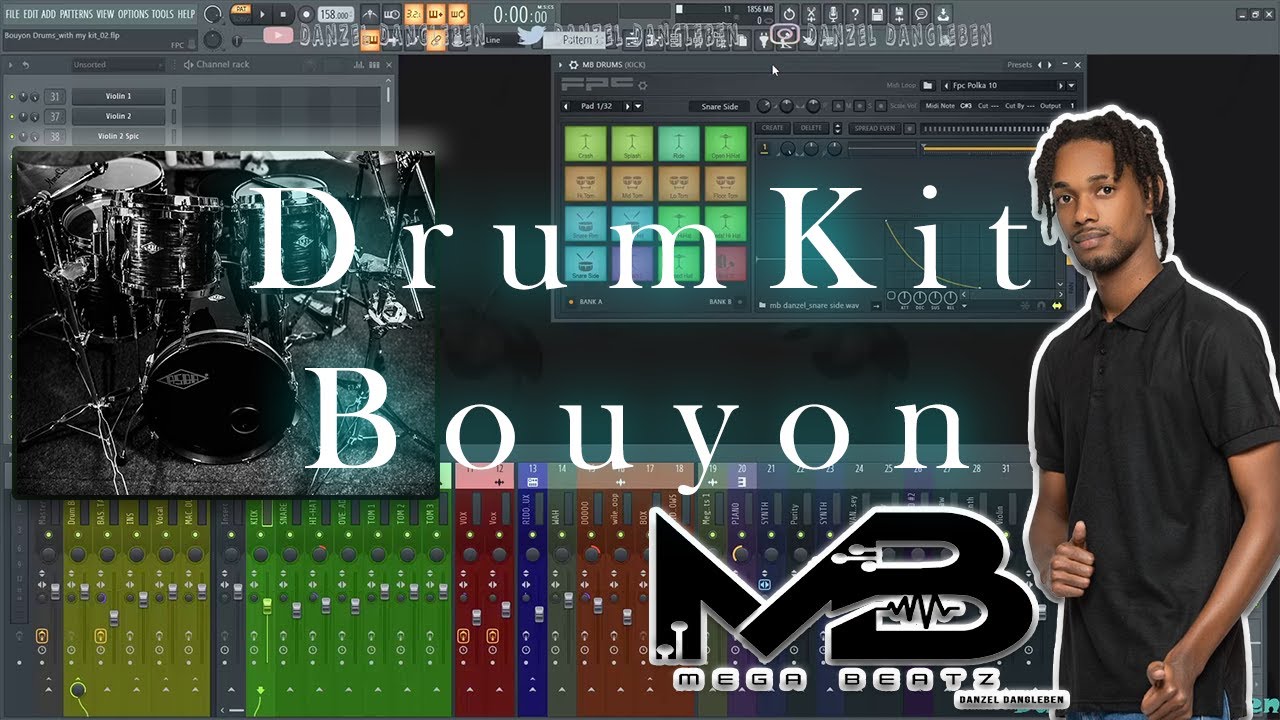Click the undo history icon
The width and height of the screenshot is (1280, 720).
[788, 14]
